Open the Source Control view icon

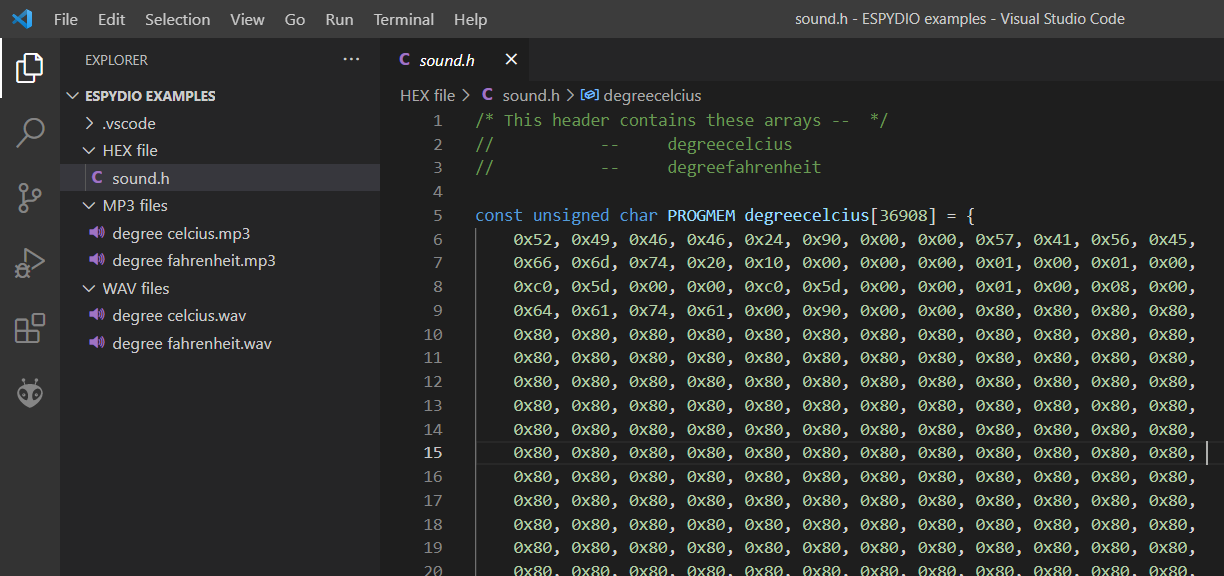[x=30, y=198]
